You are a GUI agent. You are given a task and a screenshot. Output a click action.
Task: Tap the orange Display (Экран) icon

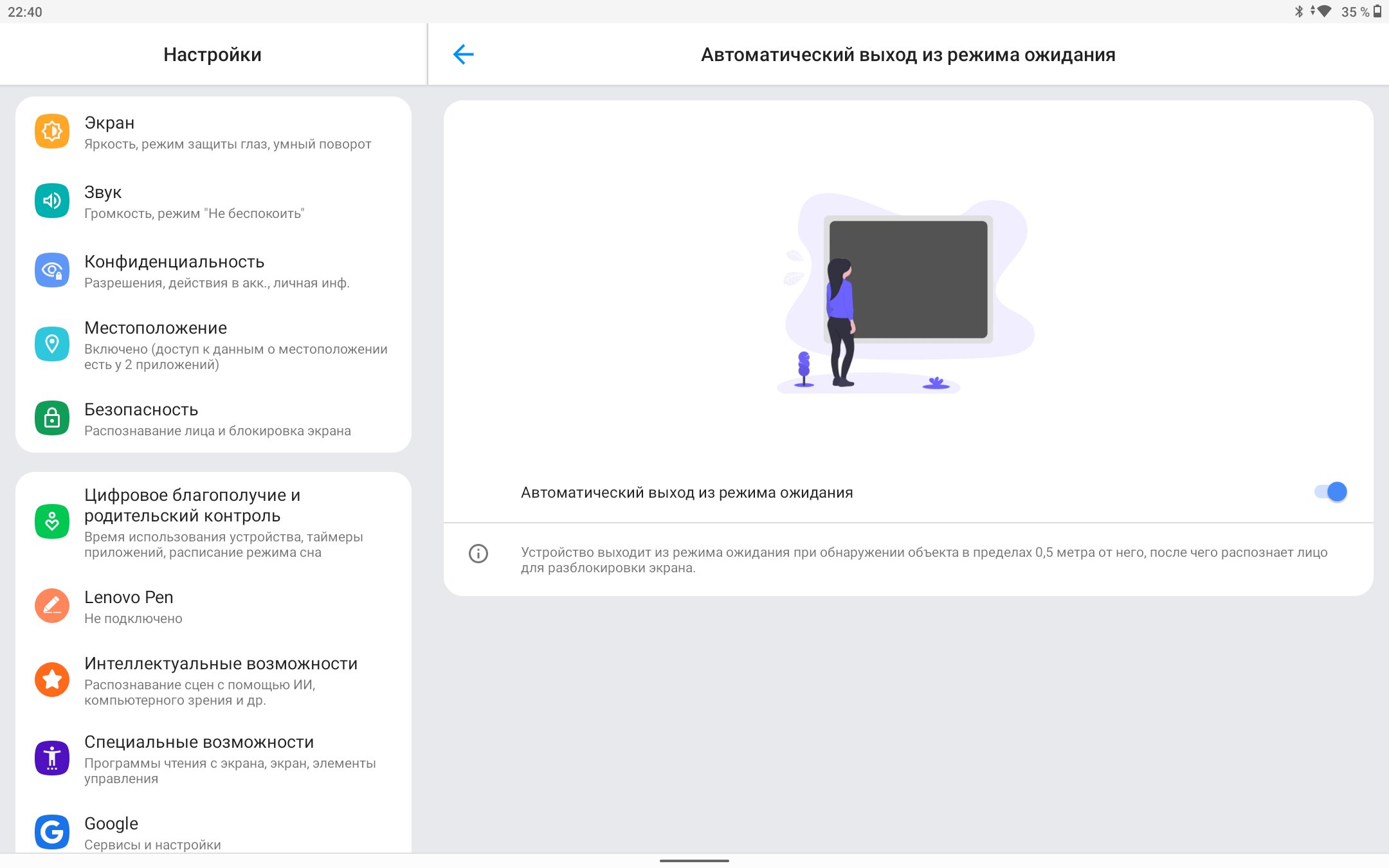point(52,132)
